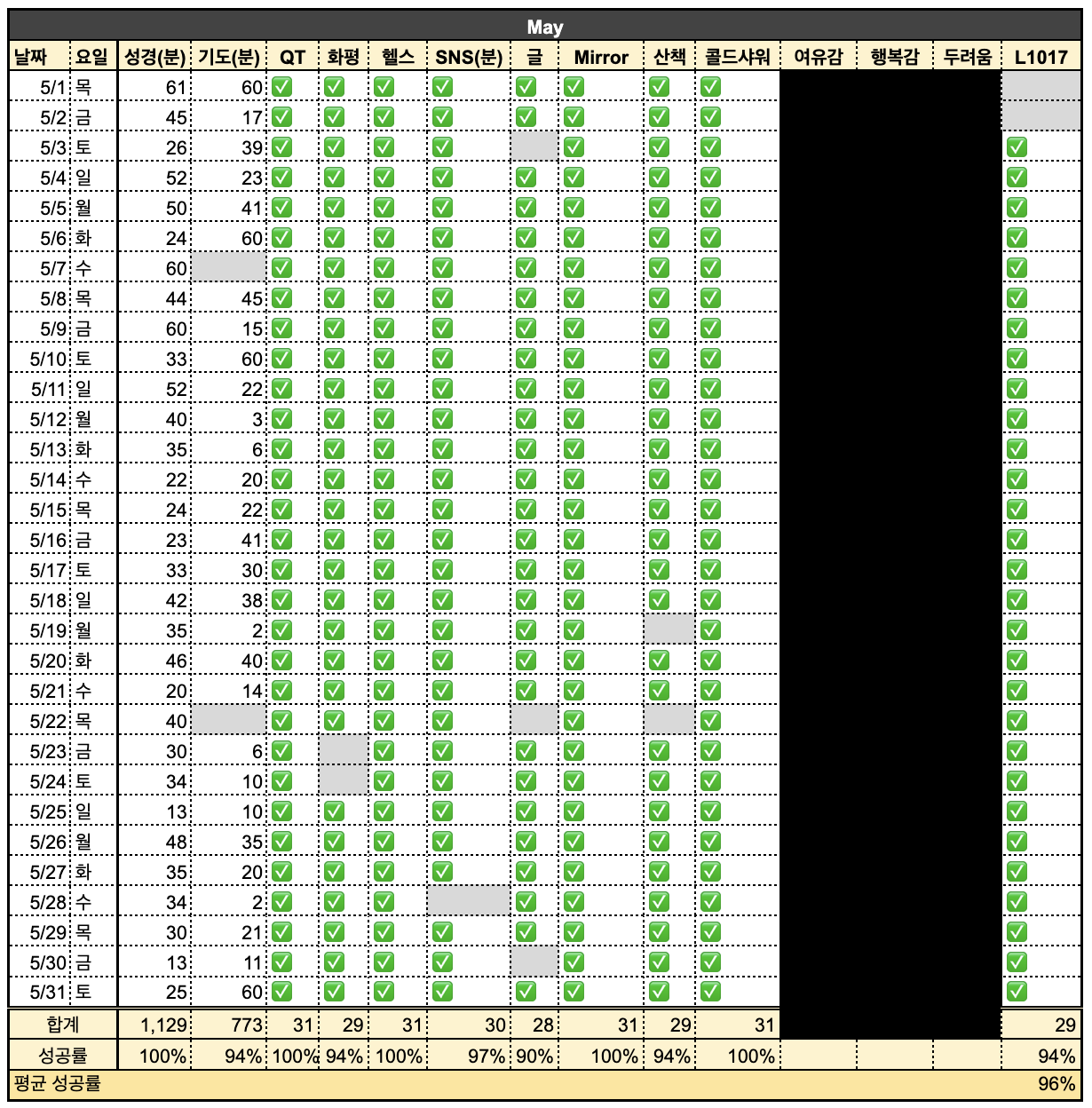Select the empty 글 cell for 5/22

tap(534, 721)
